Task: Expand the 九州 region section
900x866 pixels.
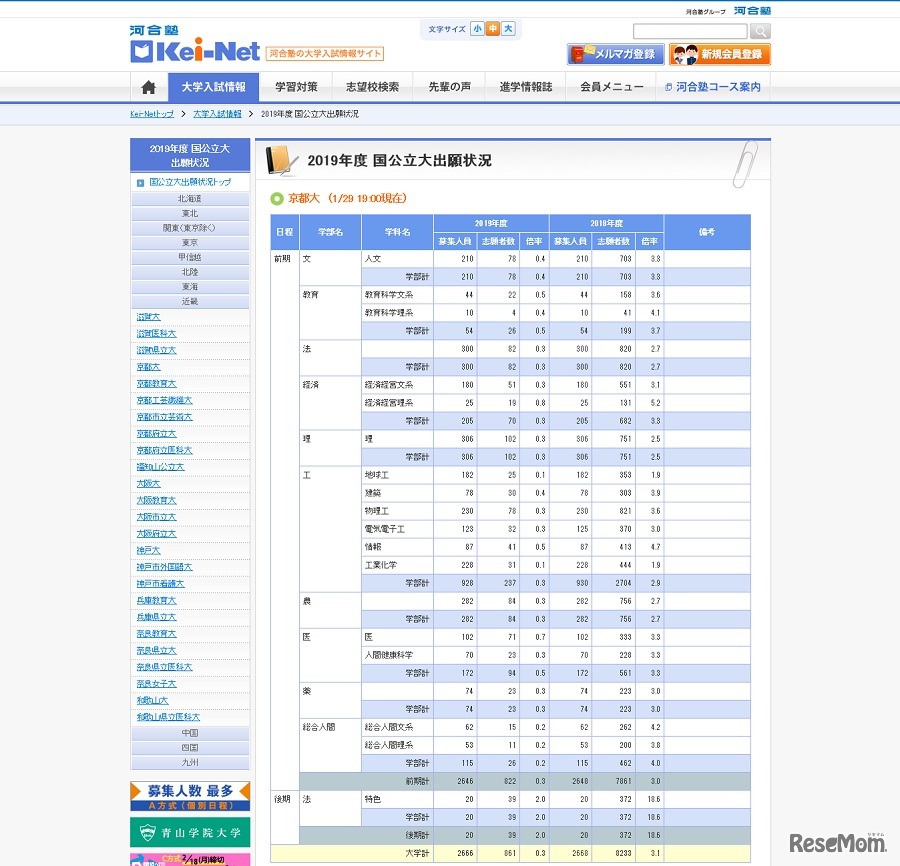Action: coord(189,763)
